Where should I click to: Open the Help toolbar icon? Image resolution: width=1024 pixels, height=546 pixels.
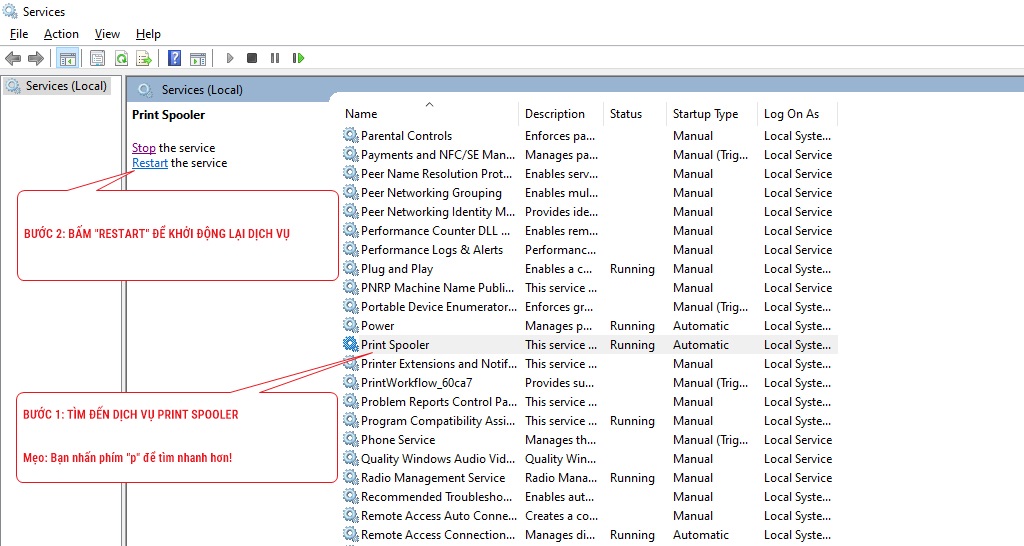(x=174, y=58)
